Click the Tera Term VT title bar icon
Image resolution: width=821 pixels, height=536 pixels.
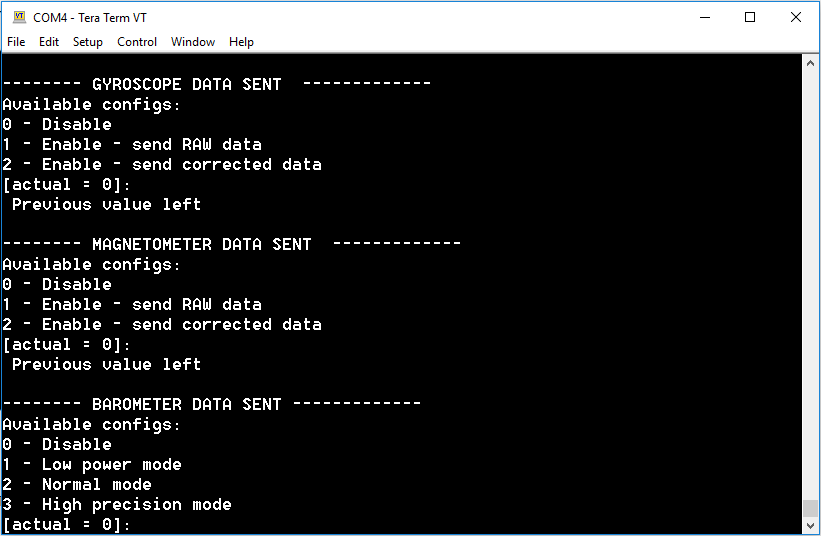19,17
